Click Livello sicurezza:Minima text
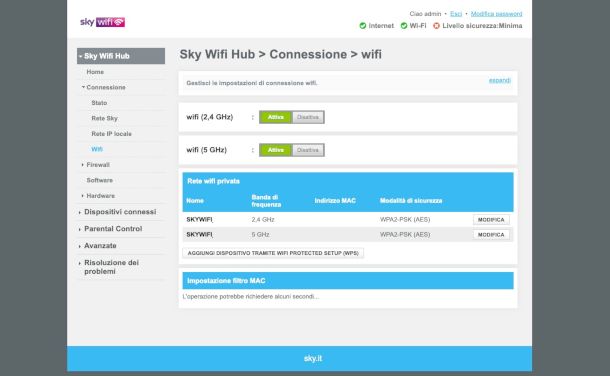The height and width of the screenshot is (376, 610). coord(482,26)
